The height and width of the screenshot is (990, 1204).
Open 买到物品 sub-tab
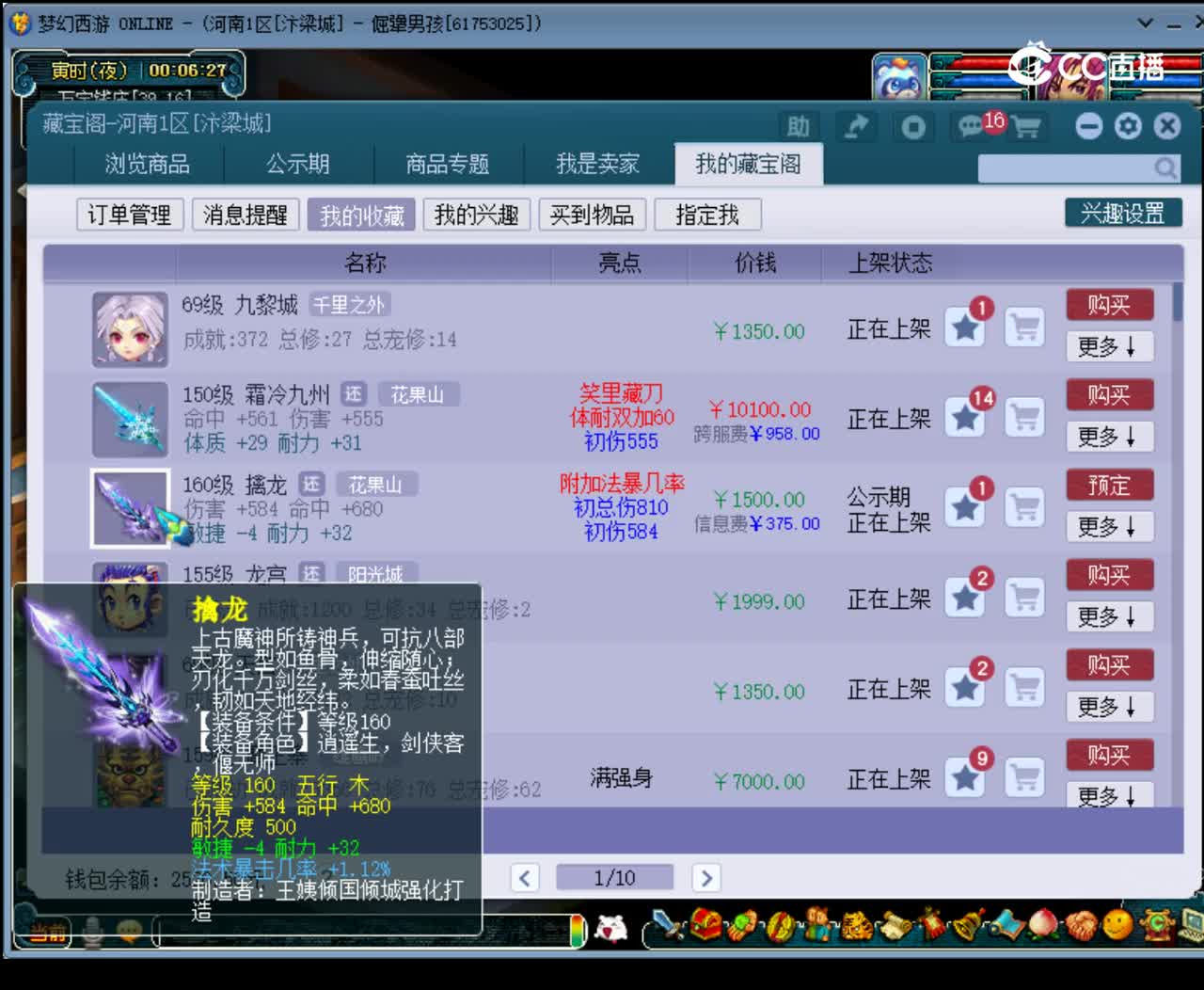point(592,216)
